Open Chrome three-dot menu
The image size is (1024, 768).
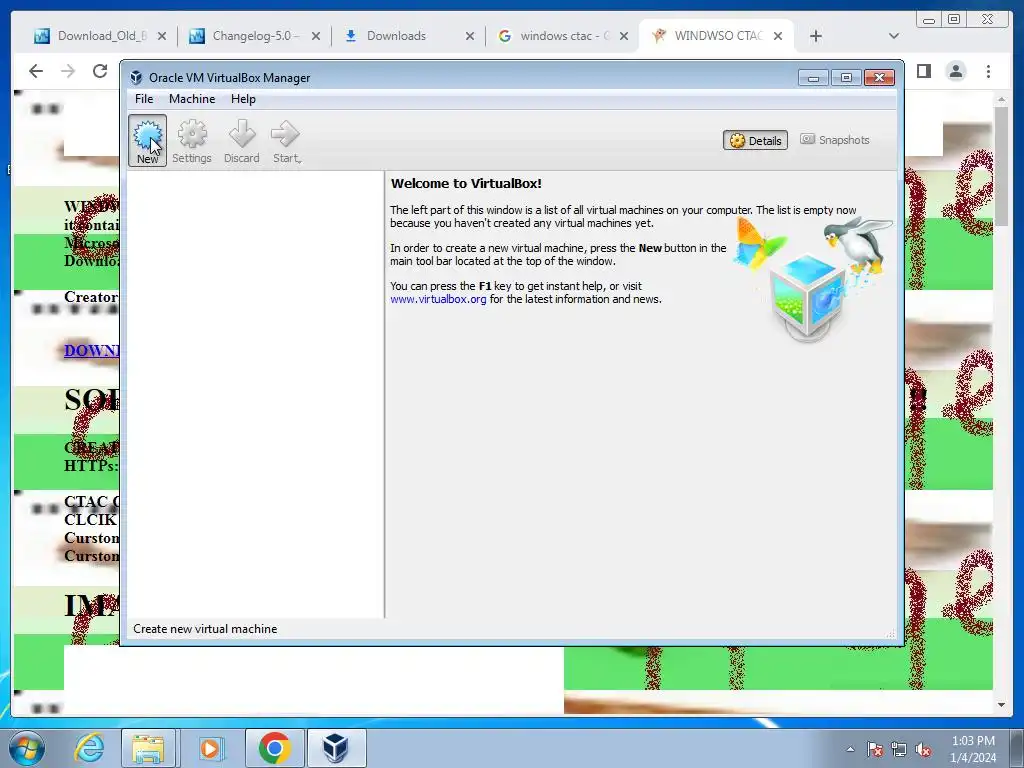(988, 71)
